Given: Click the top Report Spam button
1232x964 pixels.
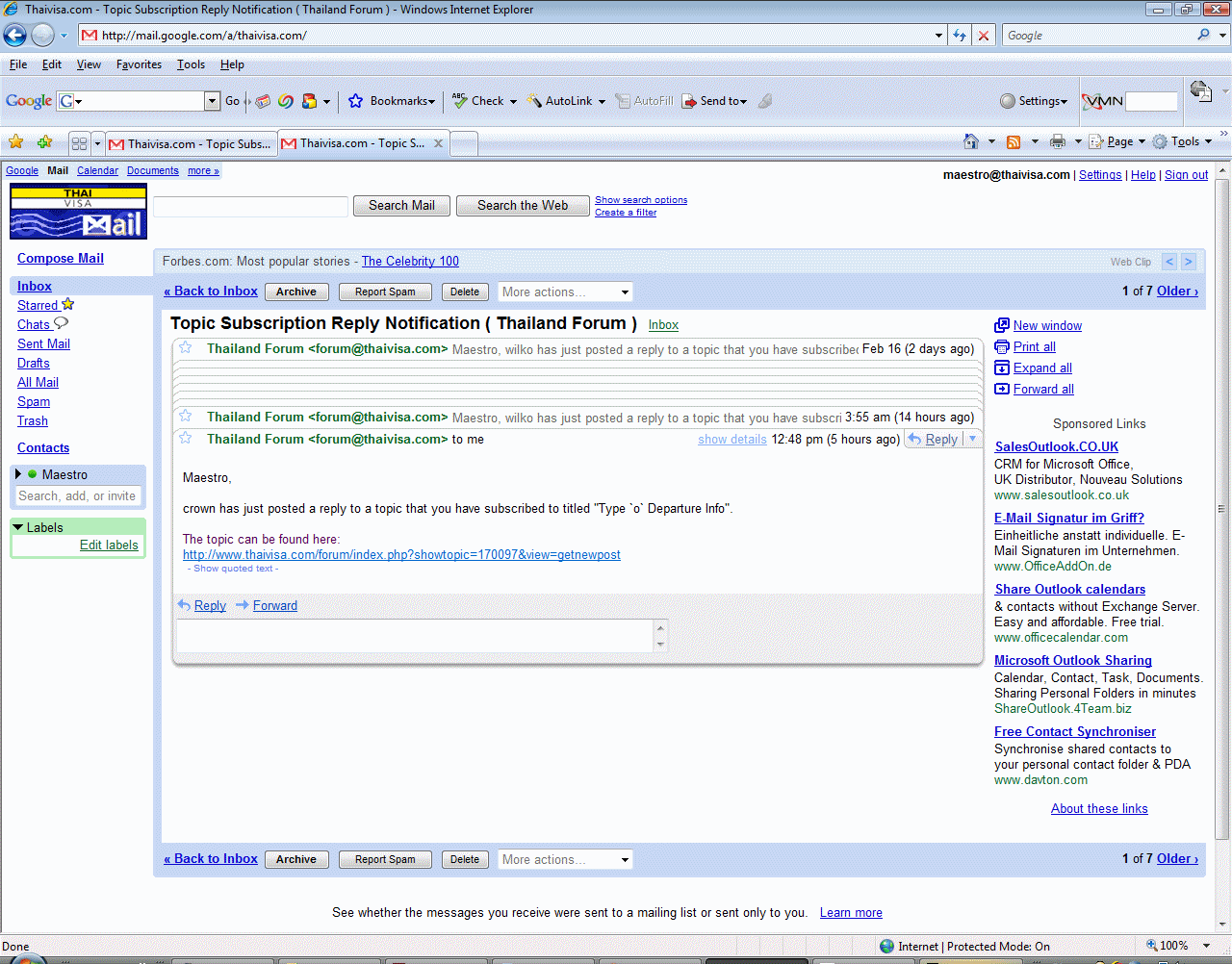Looking at the screenshot, I should click(x=385, y=292).
